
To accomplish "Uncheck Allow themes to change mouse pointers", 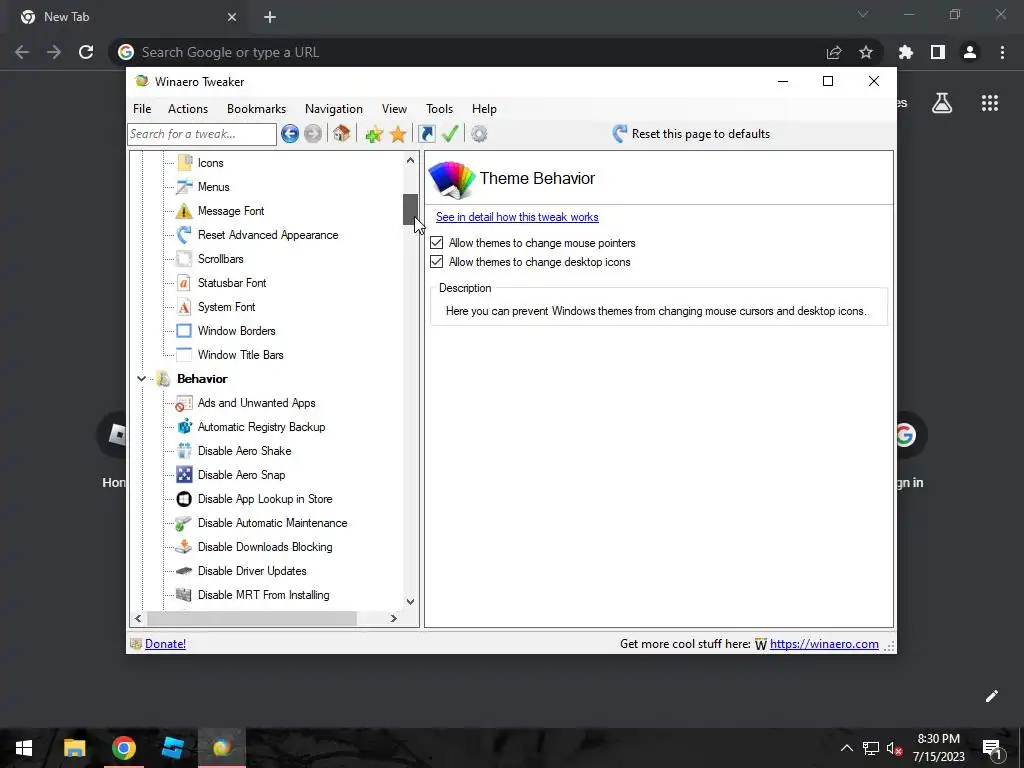I will pyautogui.click(x=437, y=243).
